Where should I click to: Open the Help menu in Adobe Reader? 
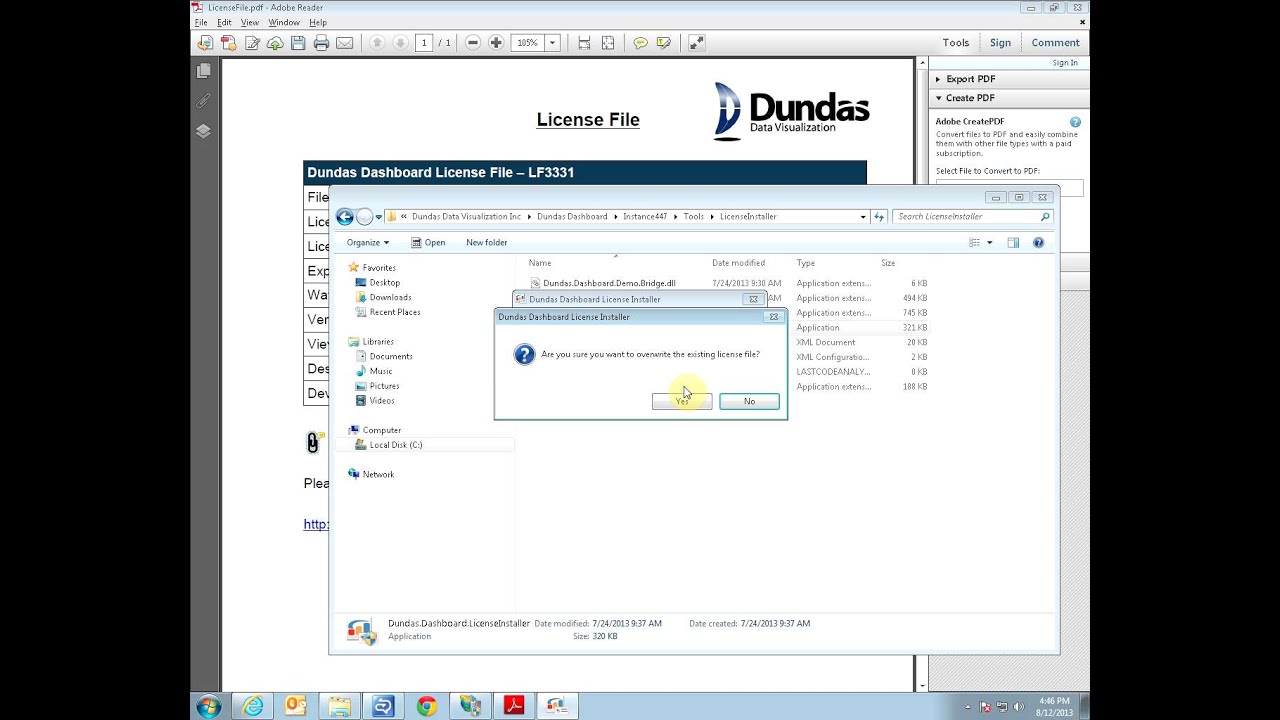point(318,22)
